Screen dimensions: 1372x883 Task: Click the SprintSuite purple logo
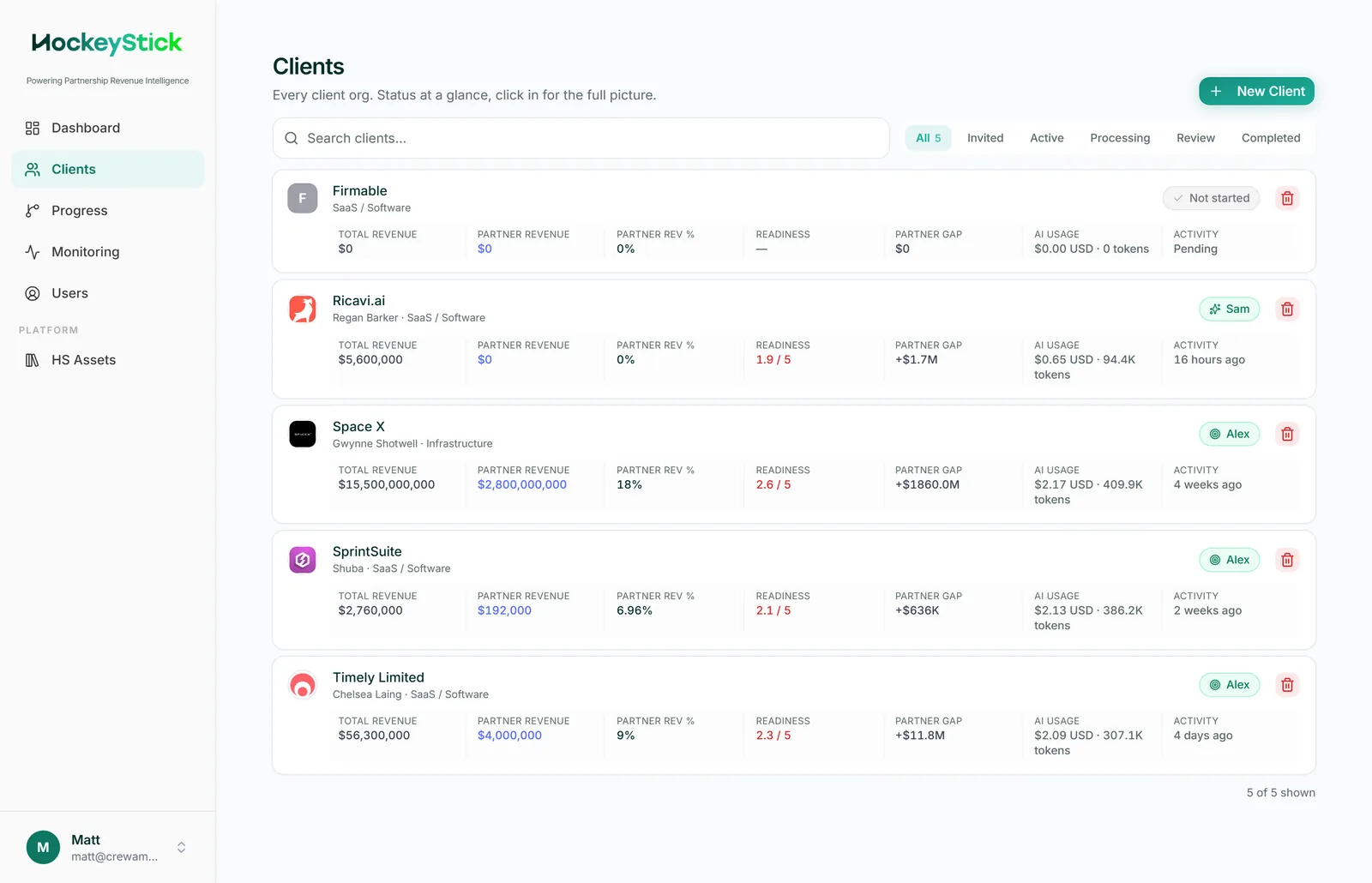[302, 560]
